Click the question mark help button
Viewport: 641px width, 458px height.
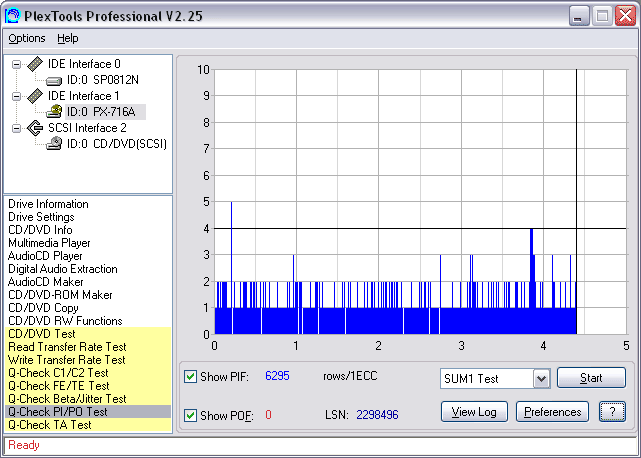[612, 412]
